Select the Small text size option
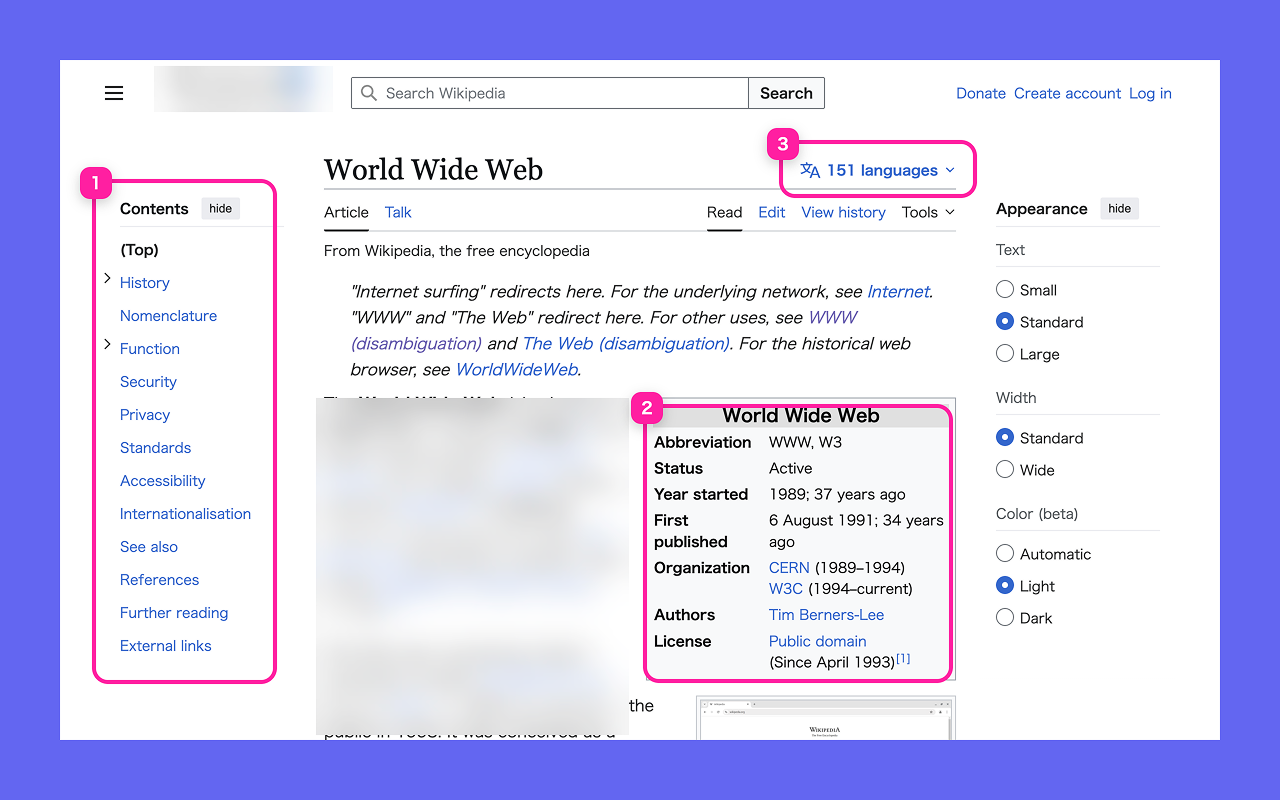This screenshot has width=1280, height=800. click(1005, 290)
